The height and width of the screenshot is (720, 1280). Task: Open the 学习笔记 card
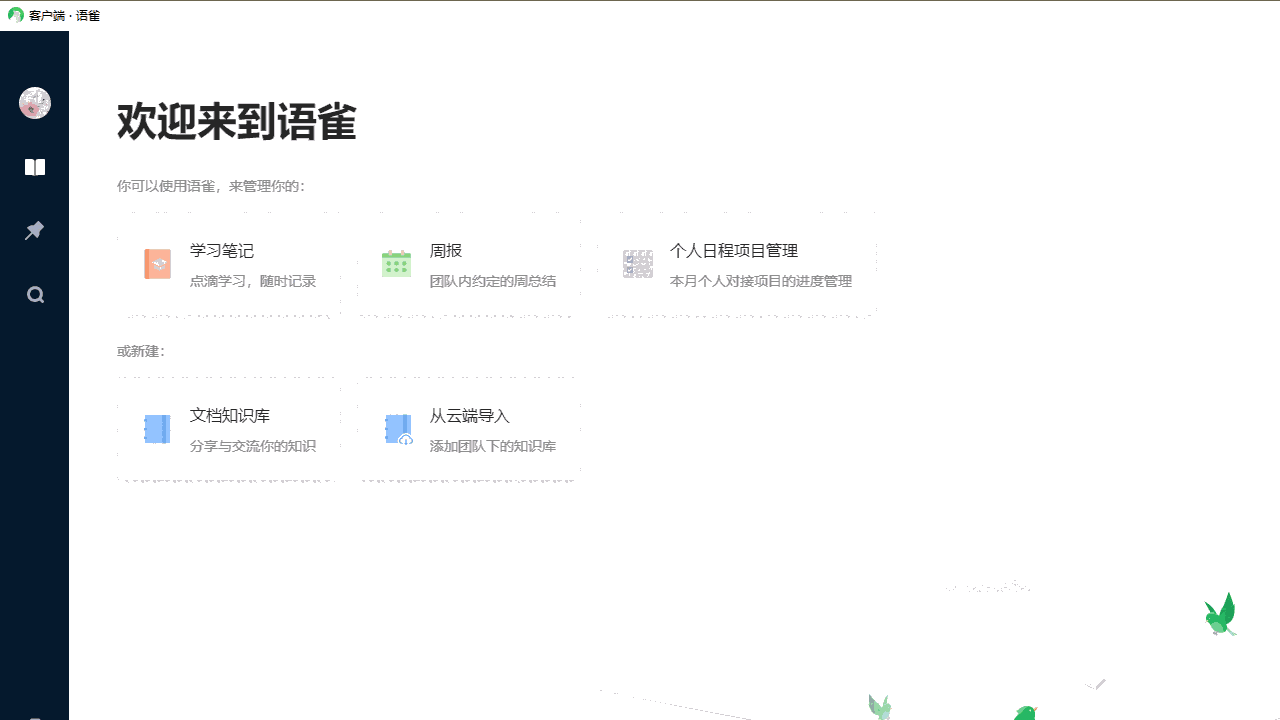tap(228, 265)
